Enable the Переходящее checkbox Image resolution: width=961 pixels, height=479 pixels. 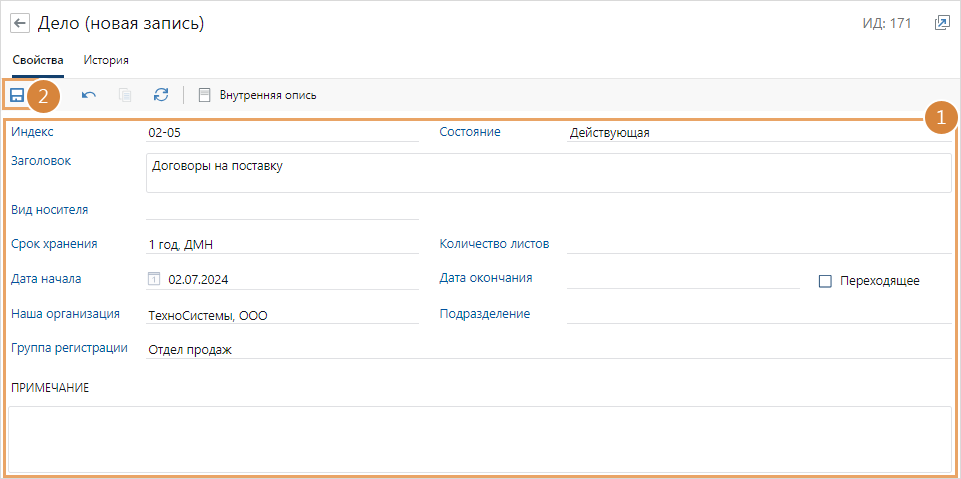tap(825, 281)
